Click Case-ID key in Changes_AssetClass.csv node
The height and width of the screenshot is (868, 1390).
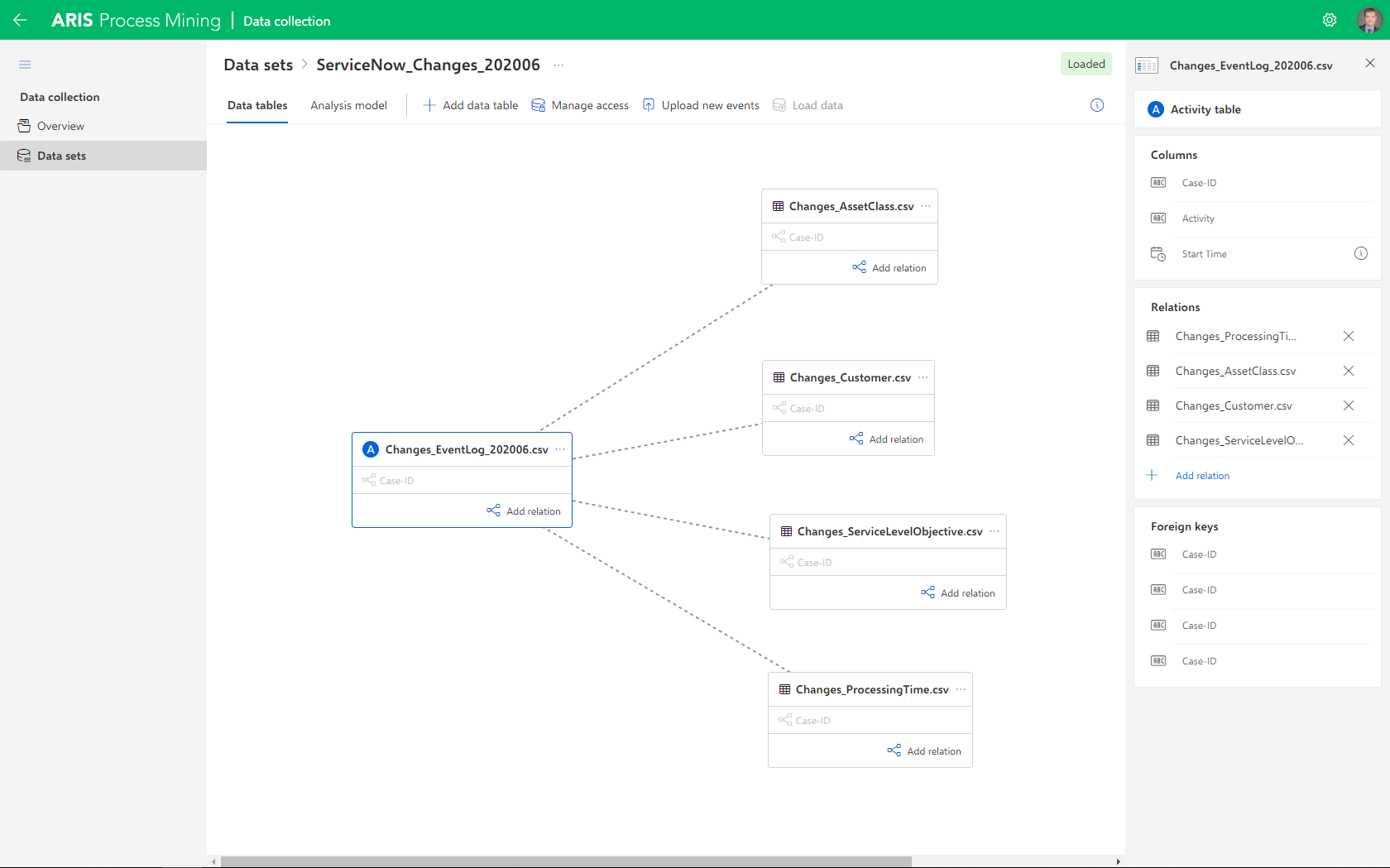click(x=798, y=237)
